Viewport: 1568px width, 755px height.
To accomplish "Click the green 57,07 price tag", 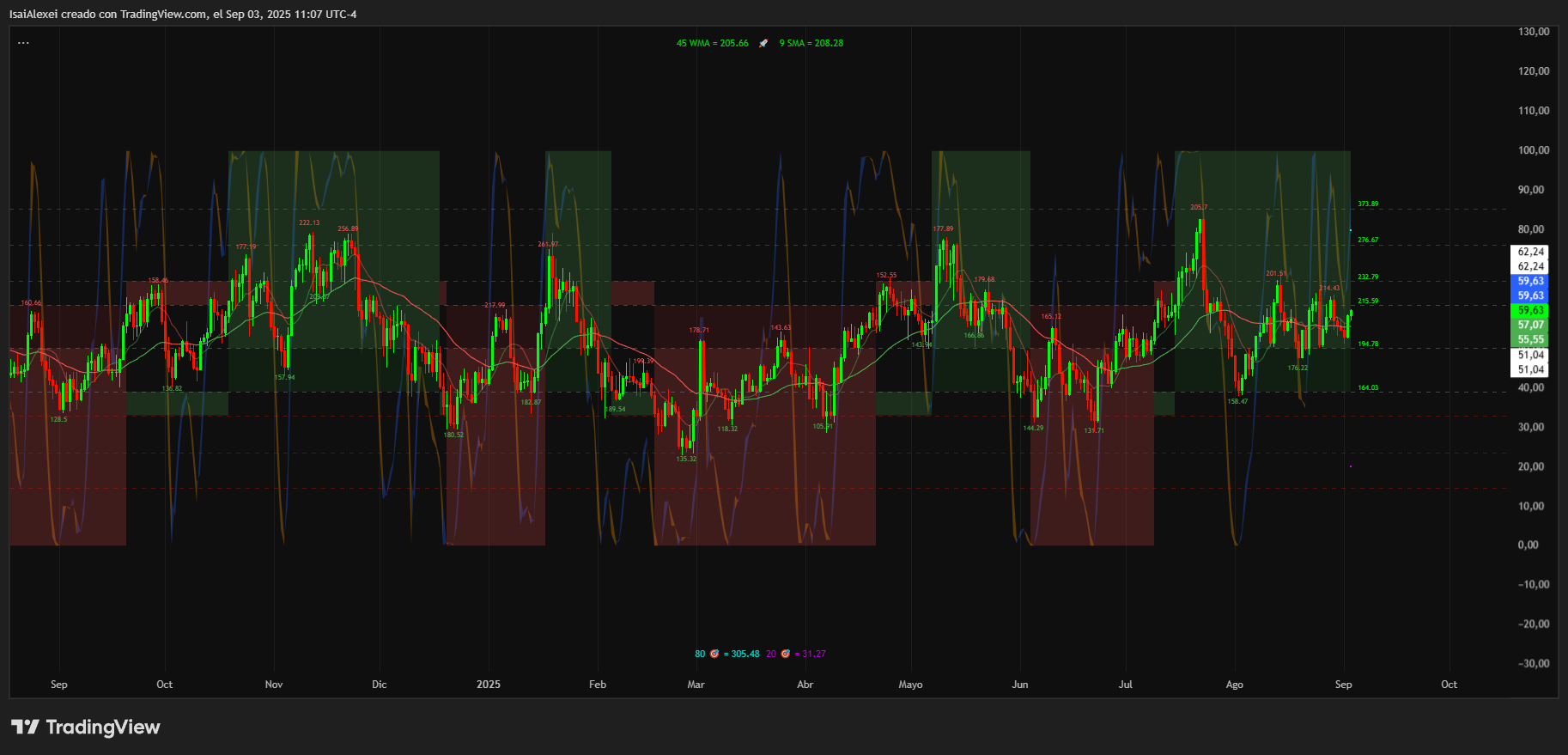I will pos(1530,325).
